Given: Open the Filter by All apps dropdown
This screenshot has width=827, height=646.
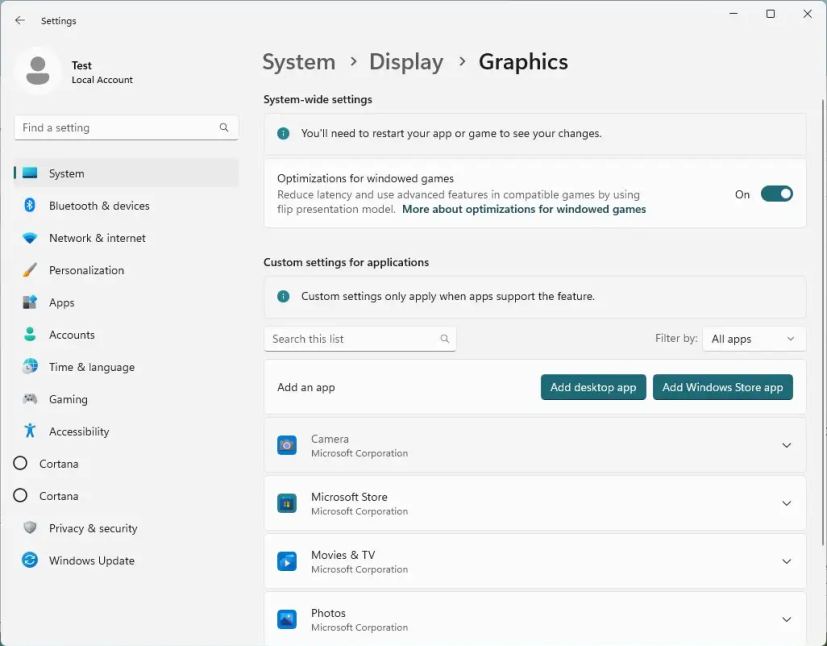Looking at the screenshot, I should click(x=754, y=339).
